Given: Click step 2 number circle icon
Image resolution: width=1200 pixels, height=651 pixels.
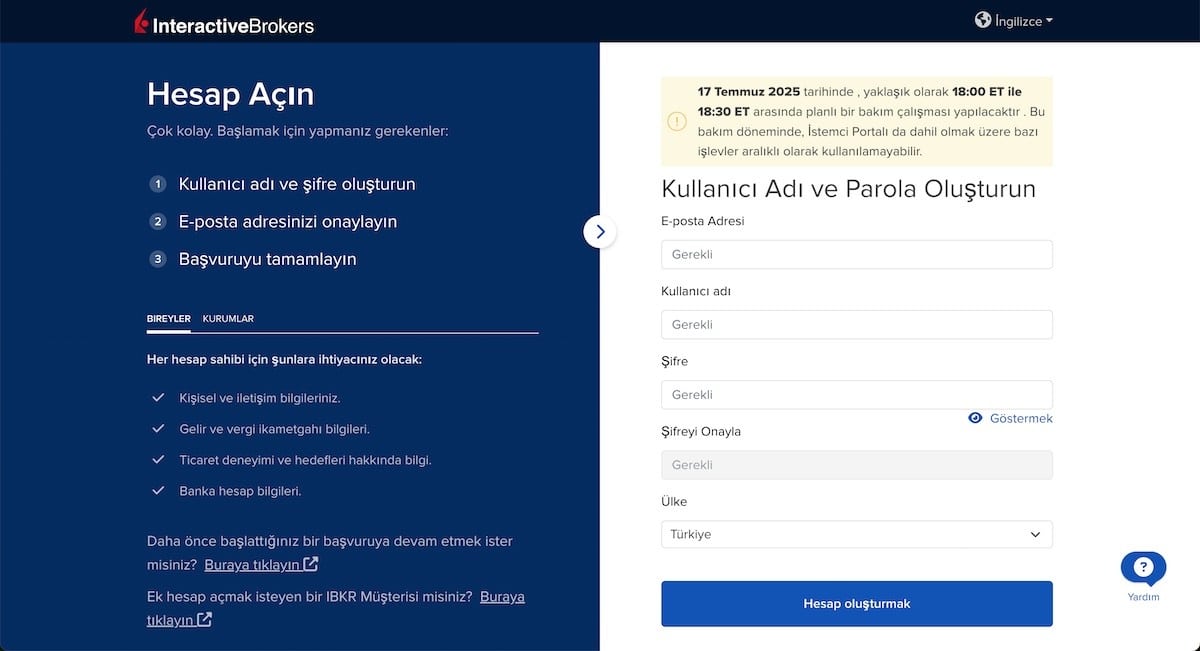Looking at the screenshot, I should pyautogui.click(x=157, y=221).
